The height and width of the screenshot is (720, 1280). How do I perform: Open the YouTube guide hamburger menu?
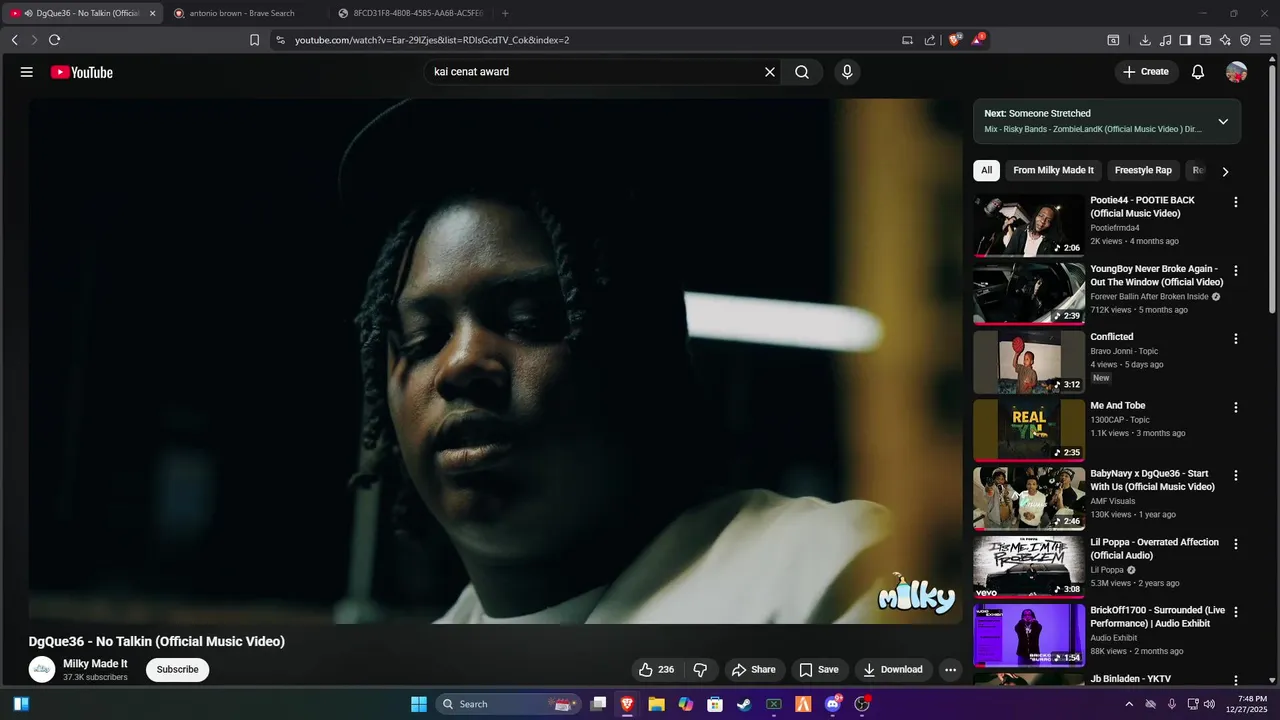[x=27, y=72]
